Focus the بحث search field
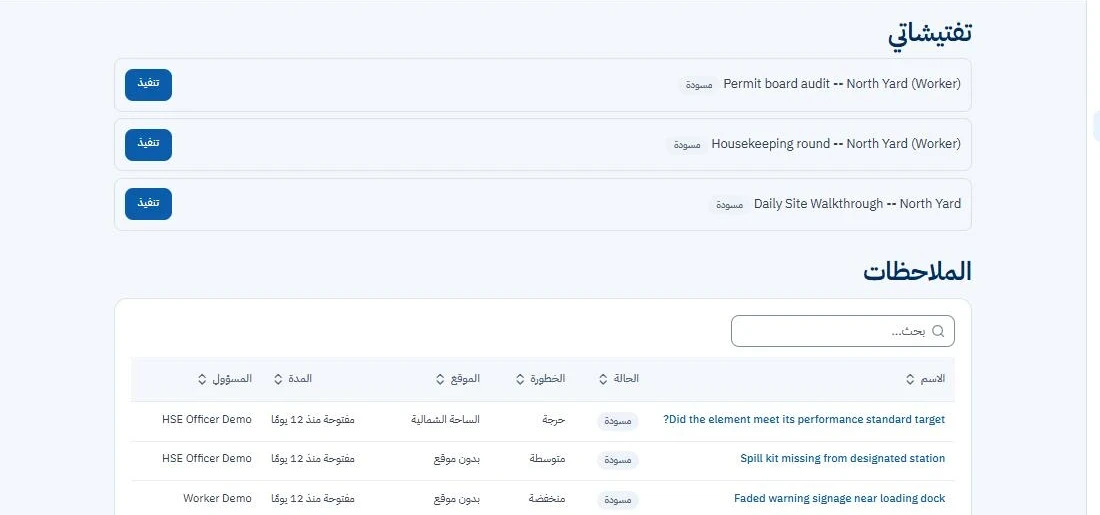The height and width of the screenshot is (515, 1100). (x=843, y=331)
